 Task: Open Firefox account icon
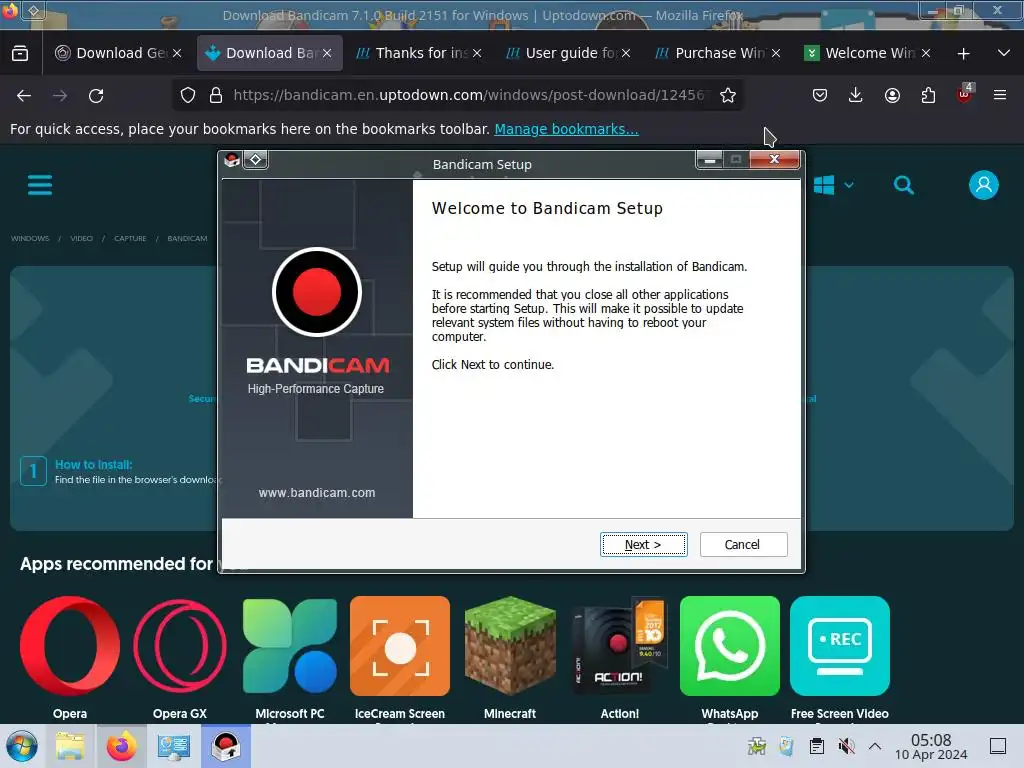[892, 95]
